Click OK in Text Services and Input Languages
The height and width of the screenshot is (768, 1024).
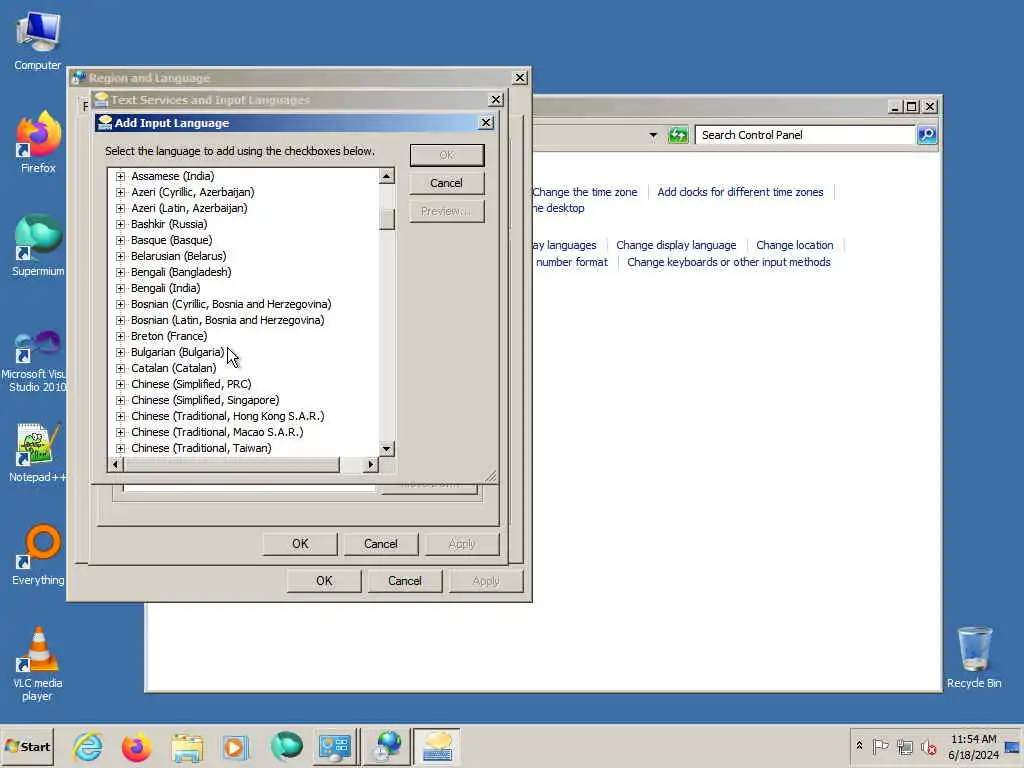300,544
